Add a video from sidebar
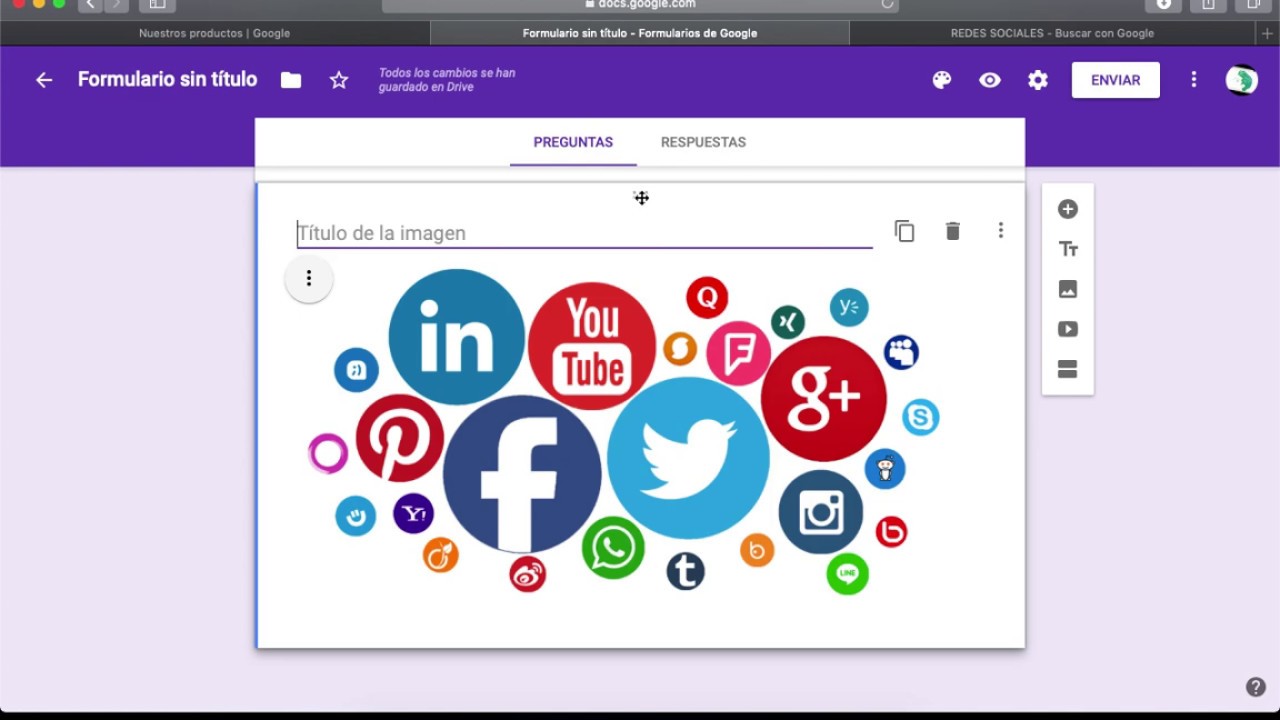The width and height of the screenshot is (1280, 720). (1068, 329)
